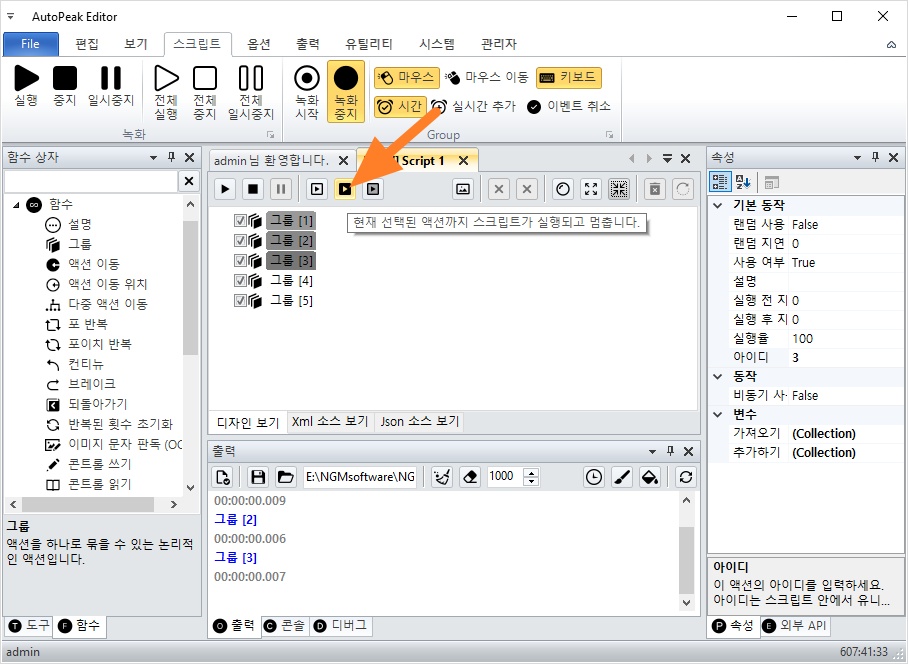Open the 옵션 ribbon tab
The image size is (908, 664).
click(x=259, y=44)
